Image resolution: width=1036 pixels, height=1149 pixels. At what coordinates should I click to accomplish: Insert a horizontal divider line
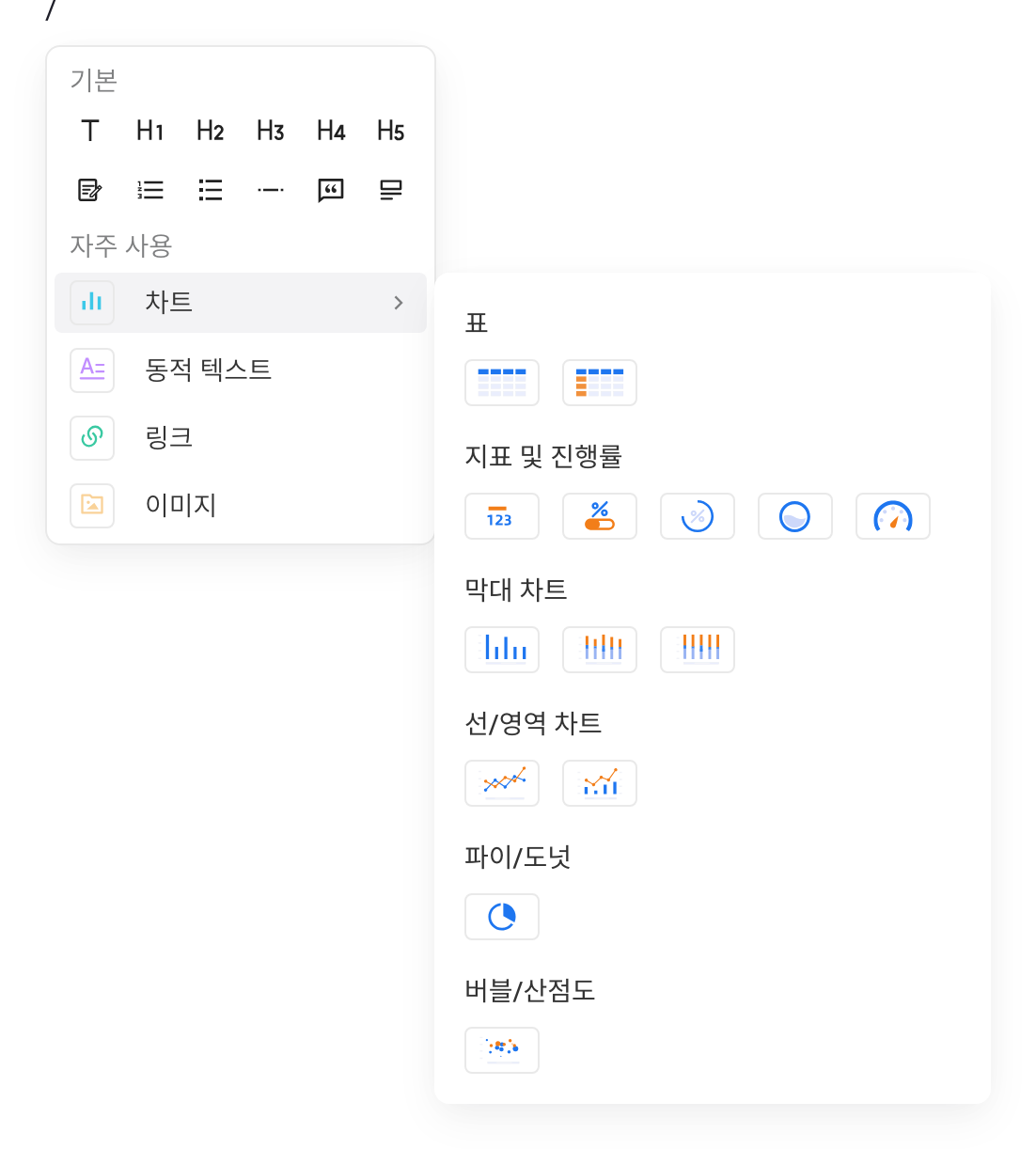pyautogui.click(x=271, y=190)
